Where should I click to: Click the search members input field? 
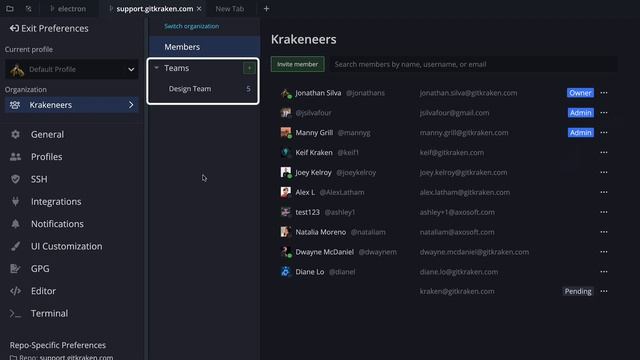[473, 64]
